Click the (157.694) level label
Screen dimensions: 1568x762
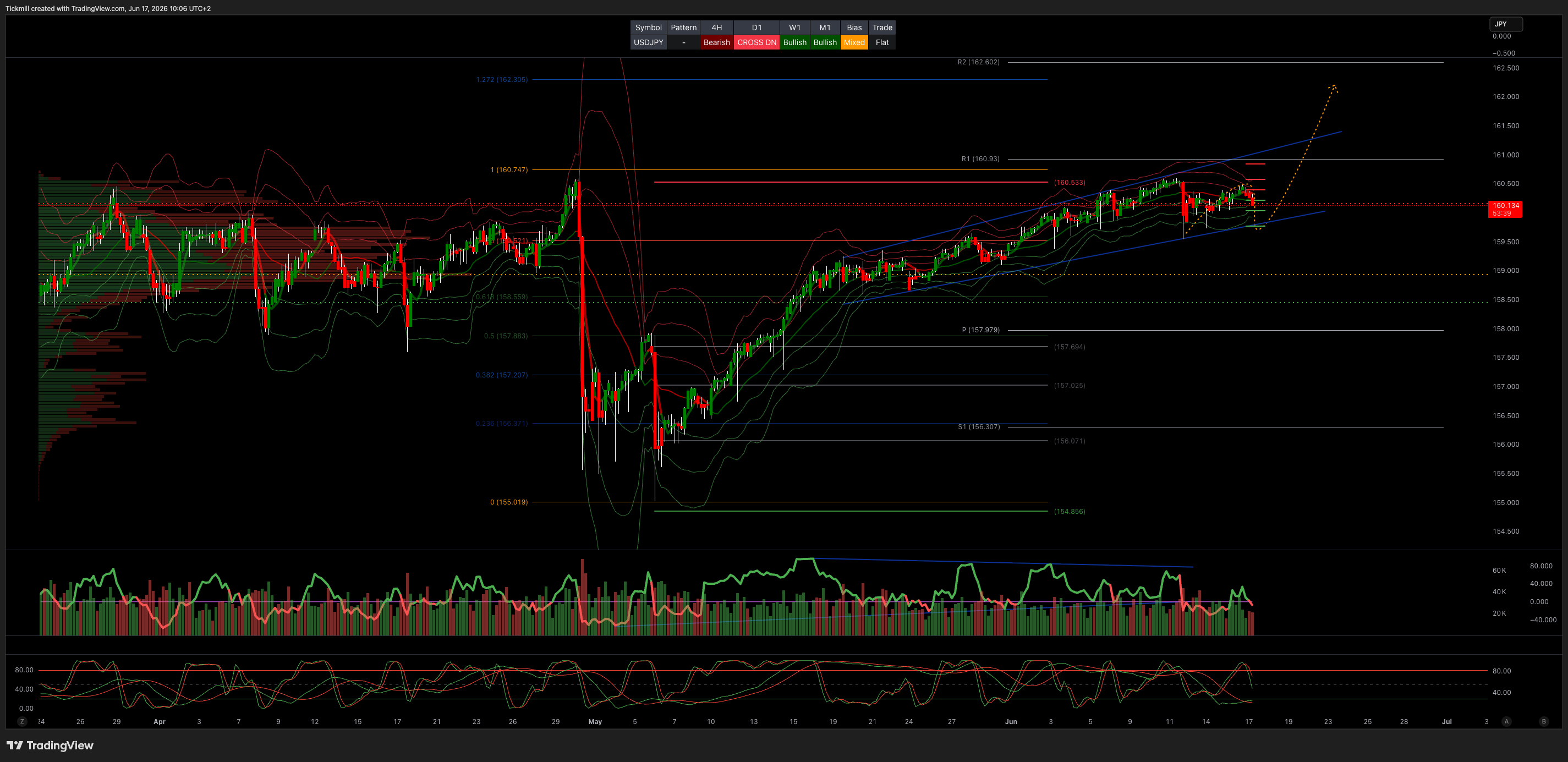(1070, 347)
